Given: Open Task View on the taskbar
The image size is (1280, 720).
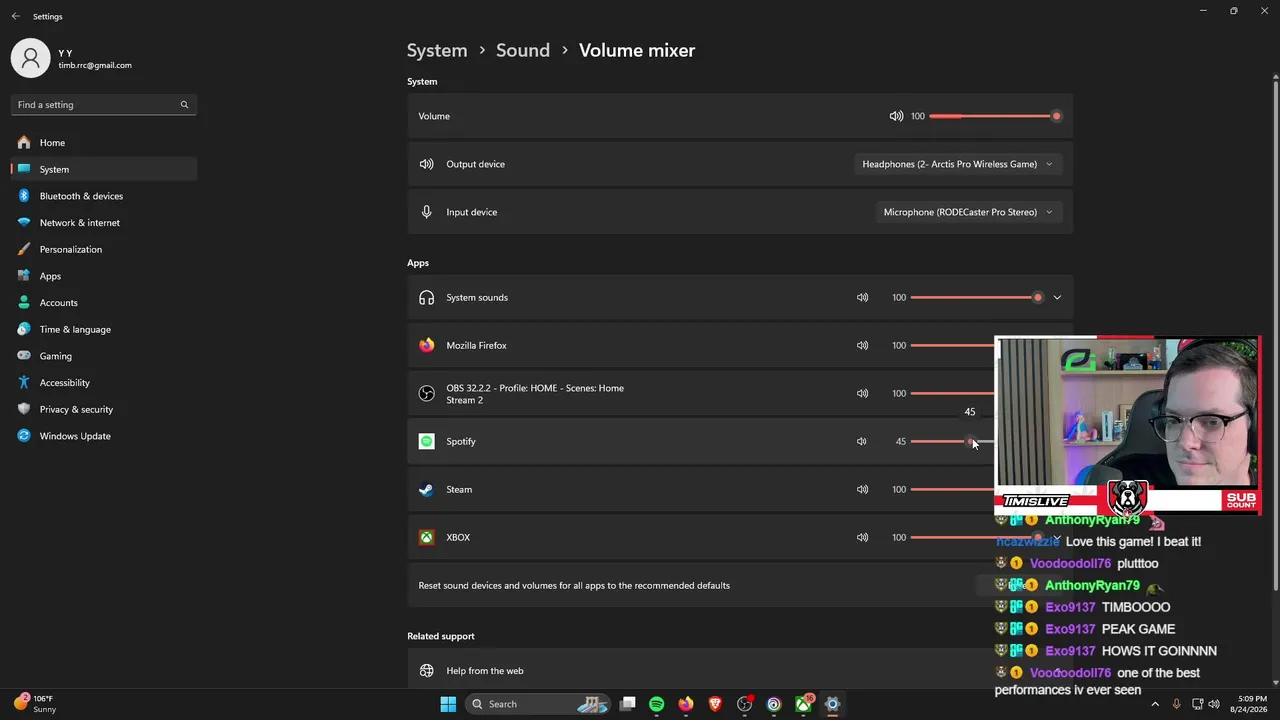Looking at the screenshot, I should [627, 704].
